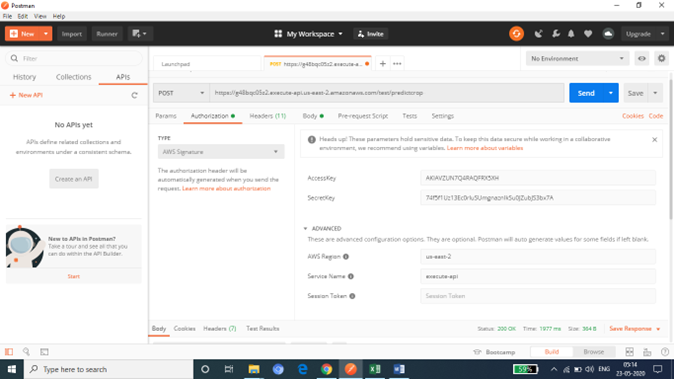Screen dimensions: 674x379
Task: Show info for Service Name
Action: click(x=351, y=276)
